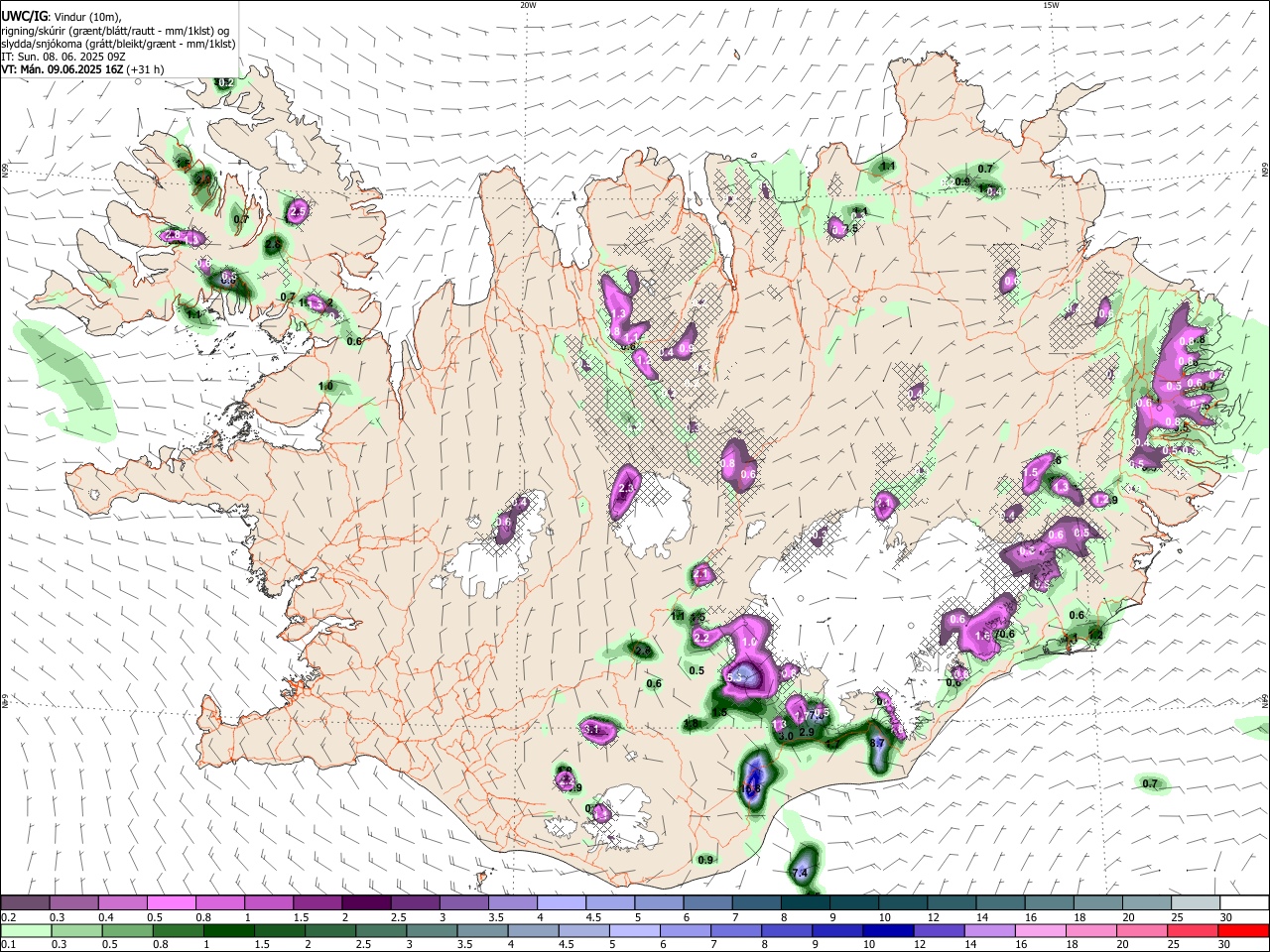This screenshot has width=1270, height=952.
Task: Click the white 30 snow swatch
Action: coord(1244,902)
